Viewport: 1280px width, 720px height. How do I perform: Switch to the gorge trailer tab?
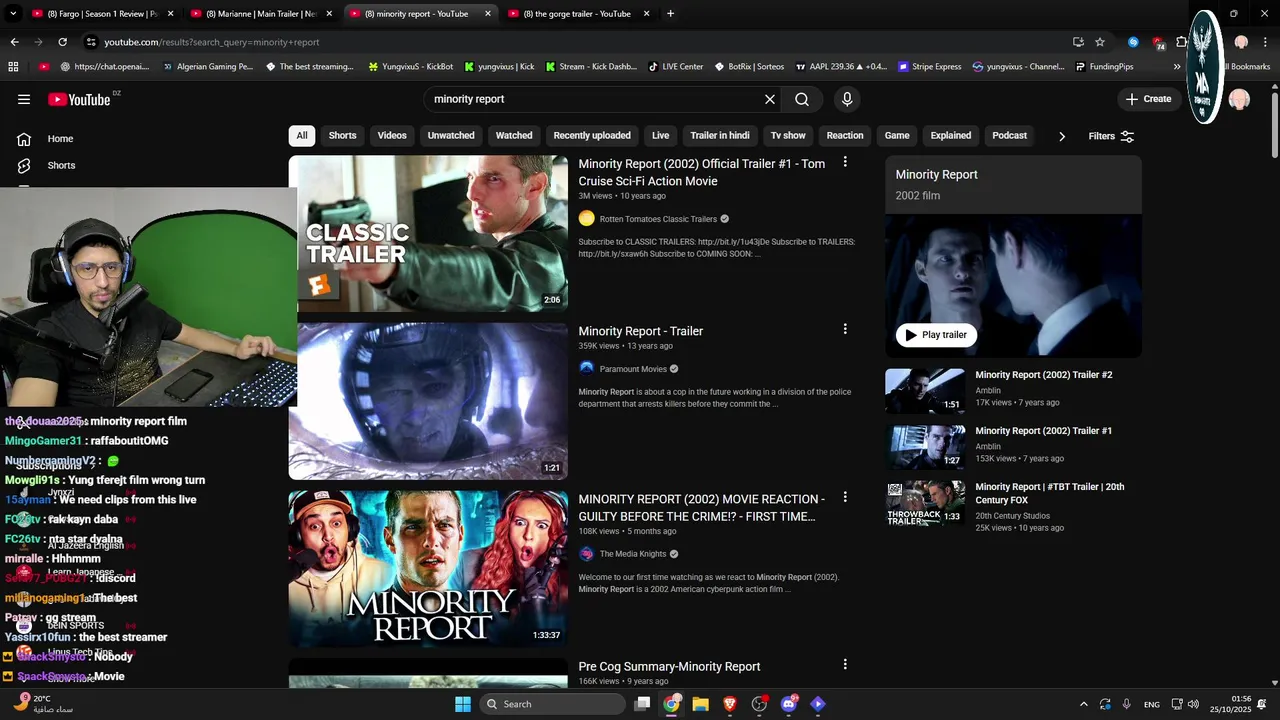point(578,13)
